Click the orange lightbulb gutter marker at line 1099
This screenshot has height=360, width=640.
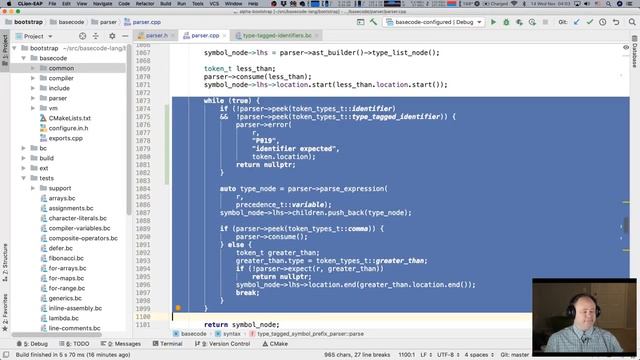(x=178, y=308)
